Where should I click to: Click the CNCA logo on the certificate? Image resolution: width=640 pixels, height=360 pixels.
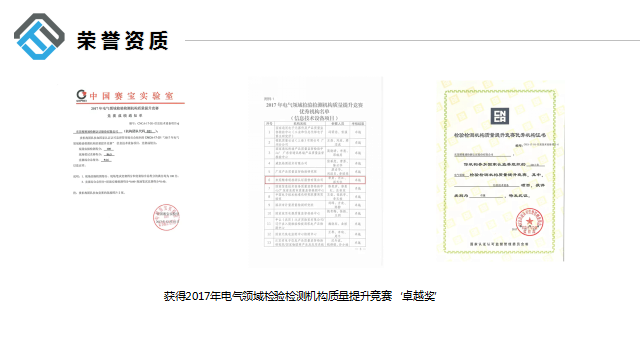pyautogui.click(x=500, y=116)
